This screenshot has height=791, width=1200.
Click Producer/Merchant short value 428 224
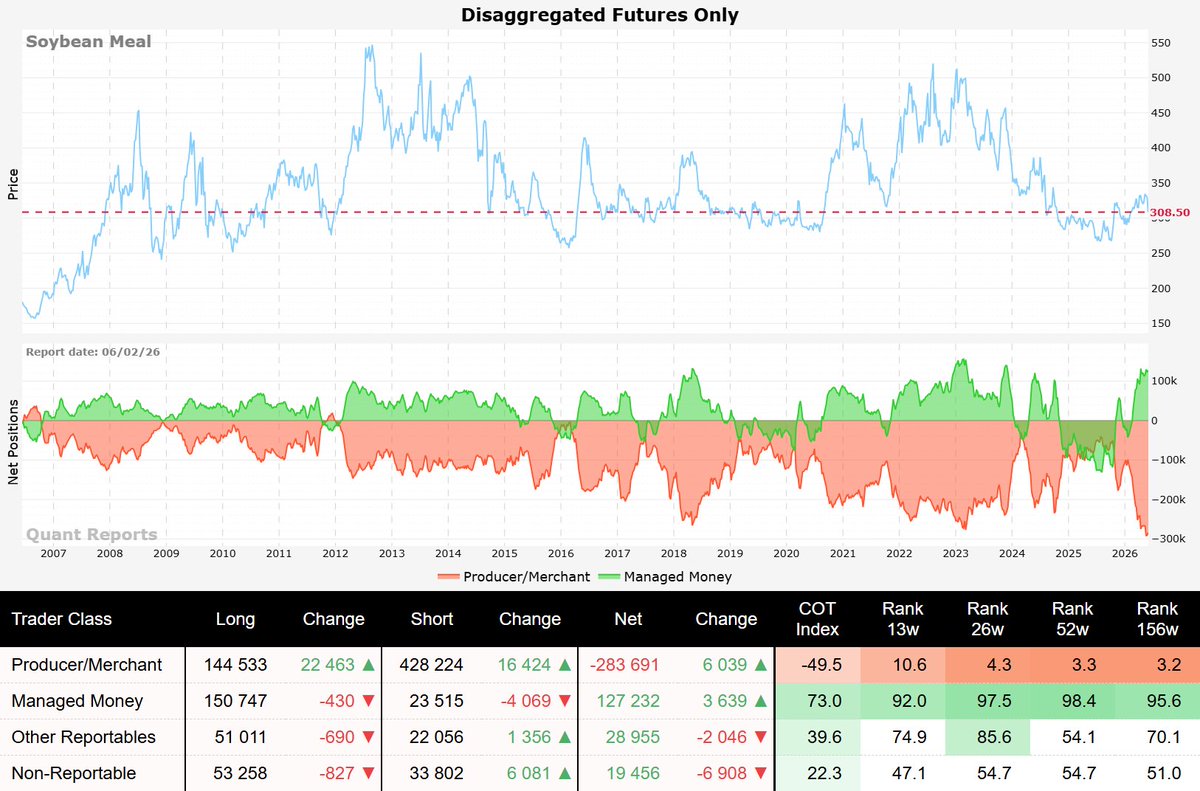click(x=432, y=664)
